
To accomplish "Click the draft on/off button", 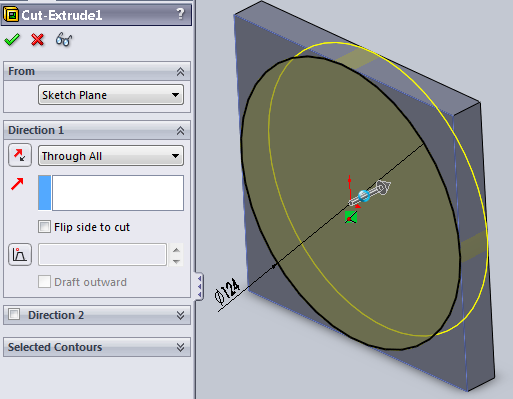I will pos(20,255).
